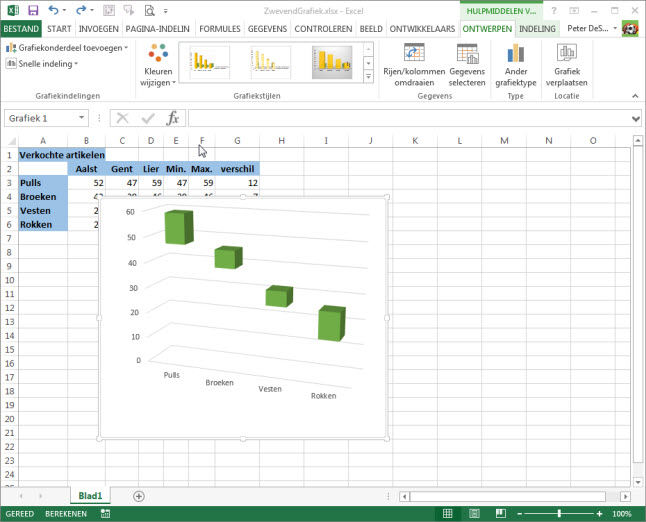Click the user avatar picture

pyautogui.click(x=630, y=28)
